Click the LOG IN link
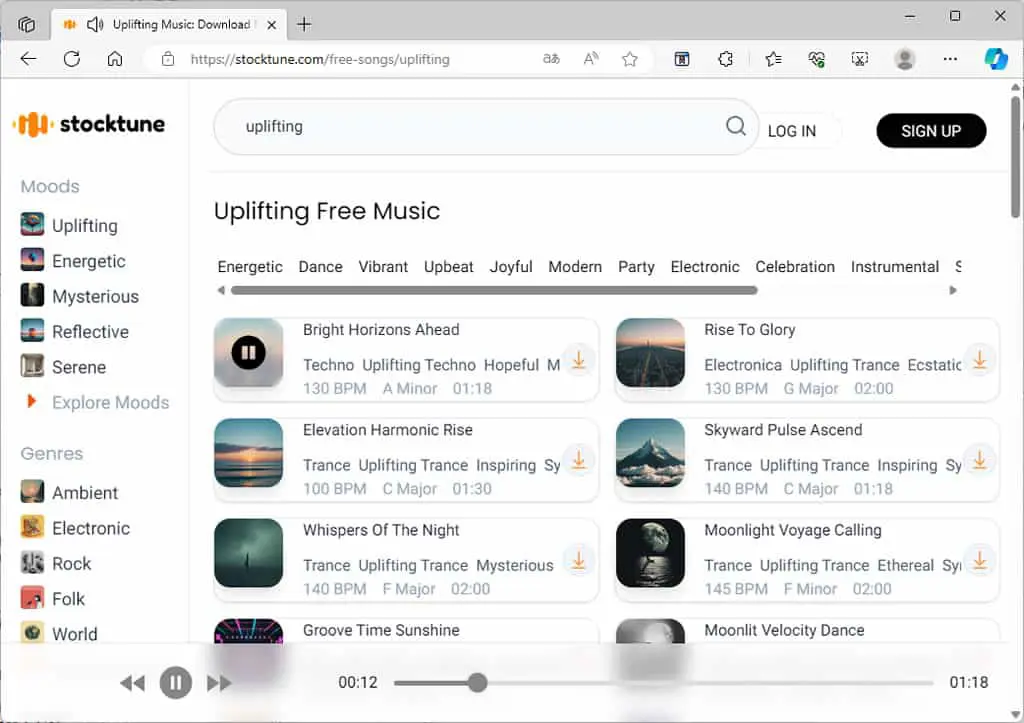 click(x=792, y=131)
